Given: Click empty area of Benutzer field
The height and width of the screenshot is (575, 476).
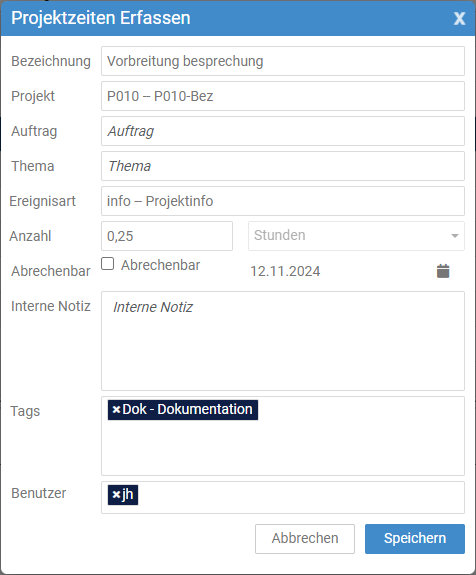Looking at the screenshot, I should (301, 498).
